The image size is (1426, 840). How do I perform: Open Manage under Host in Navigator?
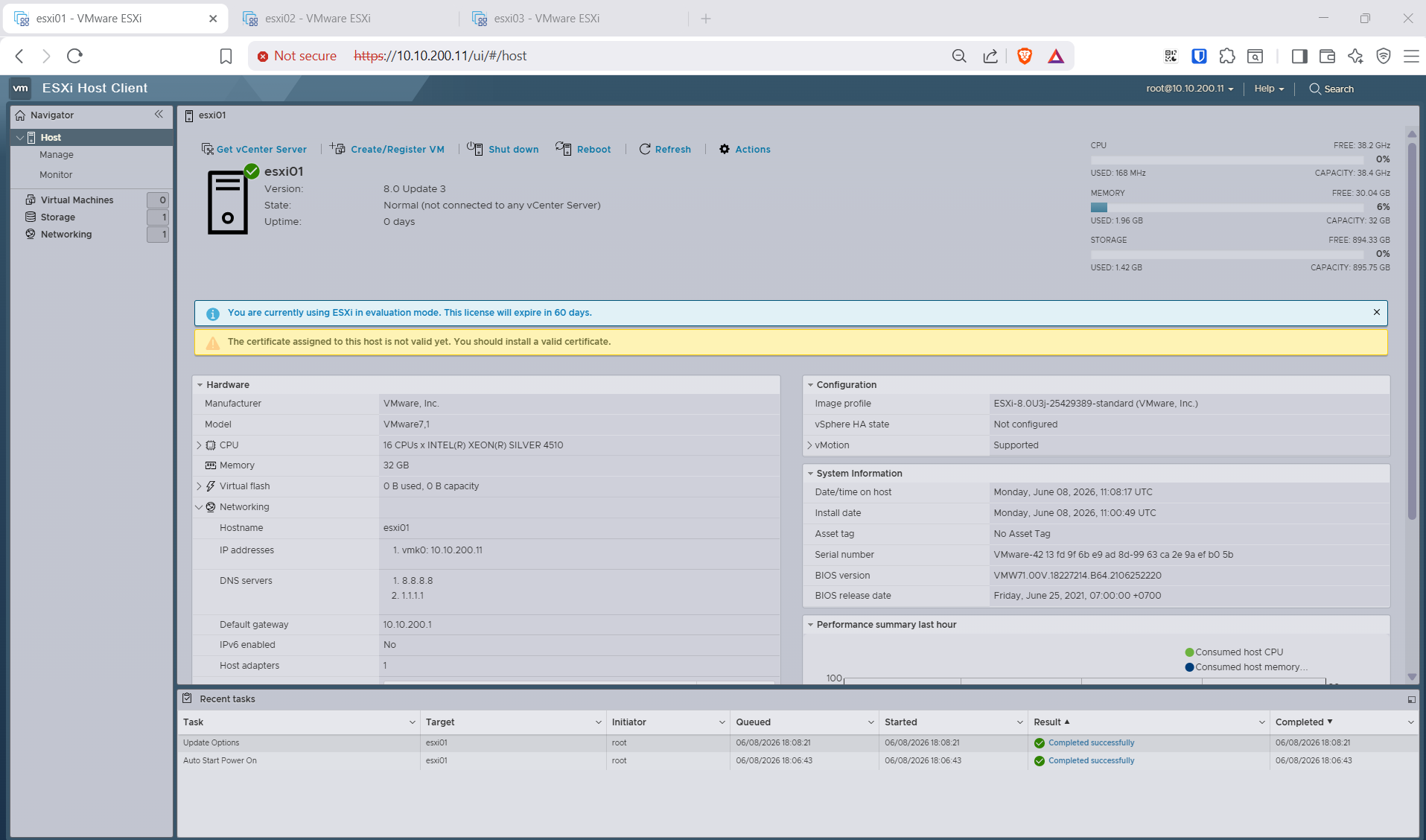57,155
